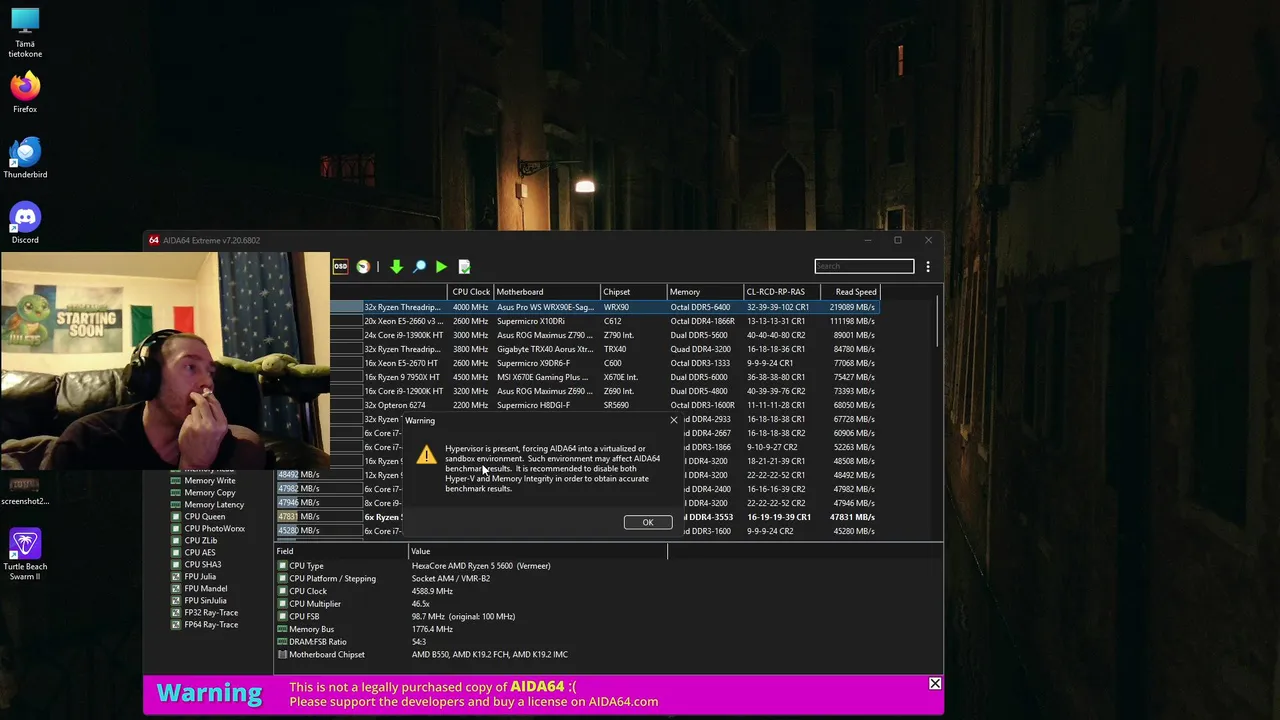Select the Supermicro X10DRi result row
Image resolution: width=1280 pixels, height=720 pixels.
tap(605, 321)
